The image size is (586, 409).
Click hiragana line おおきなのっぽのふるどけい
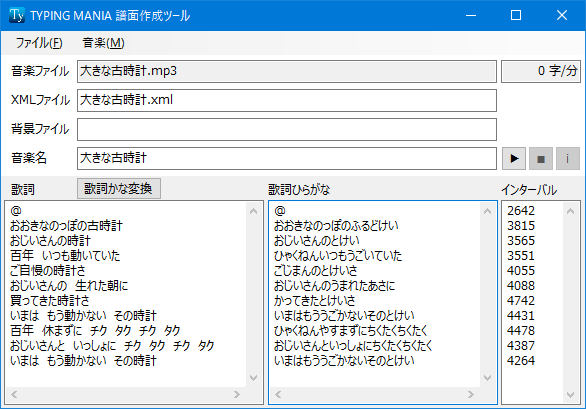pos(336,226)
